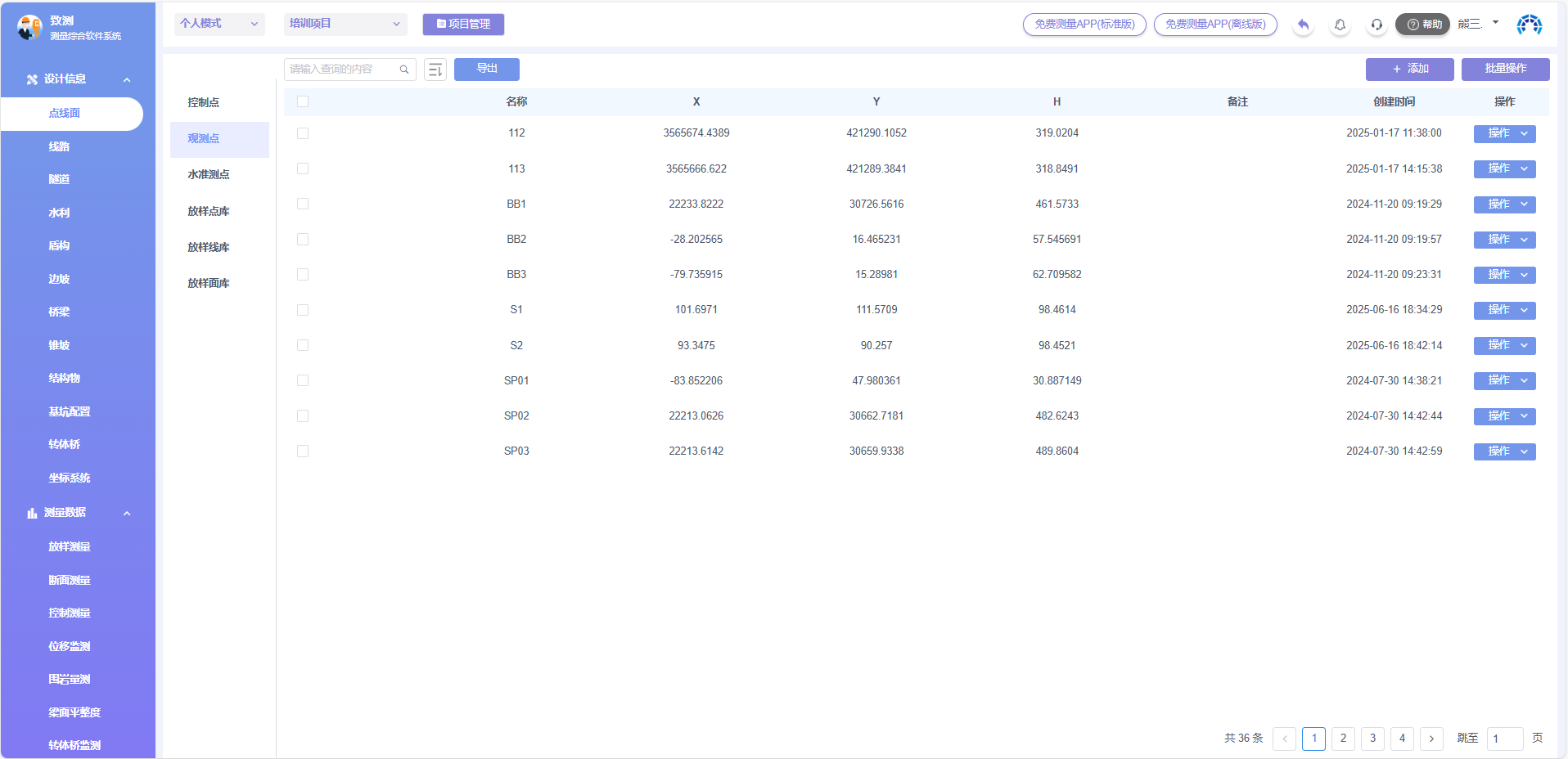This screenshot has height=759, width=1568.
Task: Open the notification bell
Action: [x=1340, y=25]
